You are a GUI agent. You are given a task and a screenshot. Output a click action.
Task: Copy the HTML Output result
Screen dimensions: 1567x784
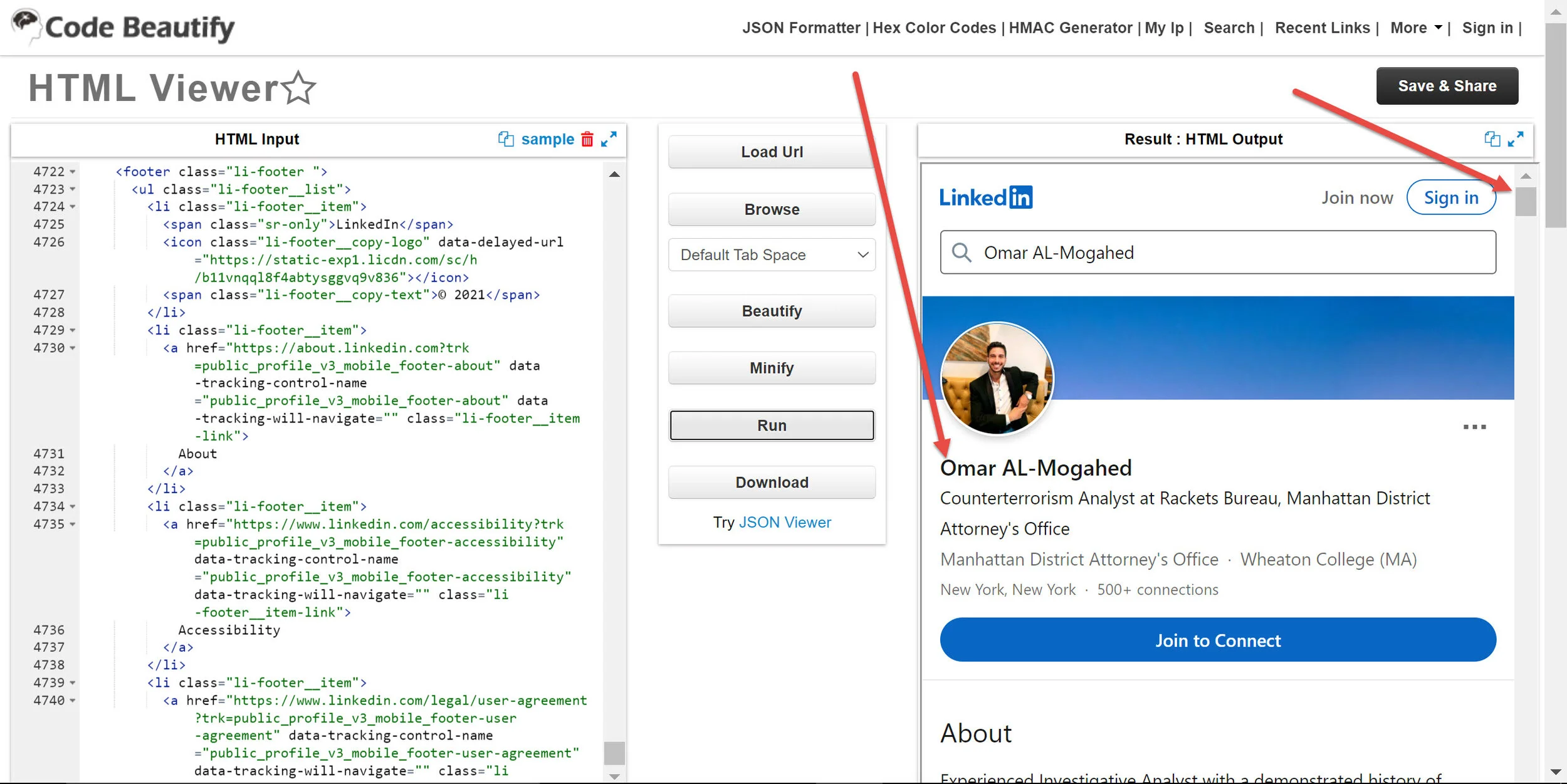[x=1492, y=139]
